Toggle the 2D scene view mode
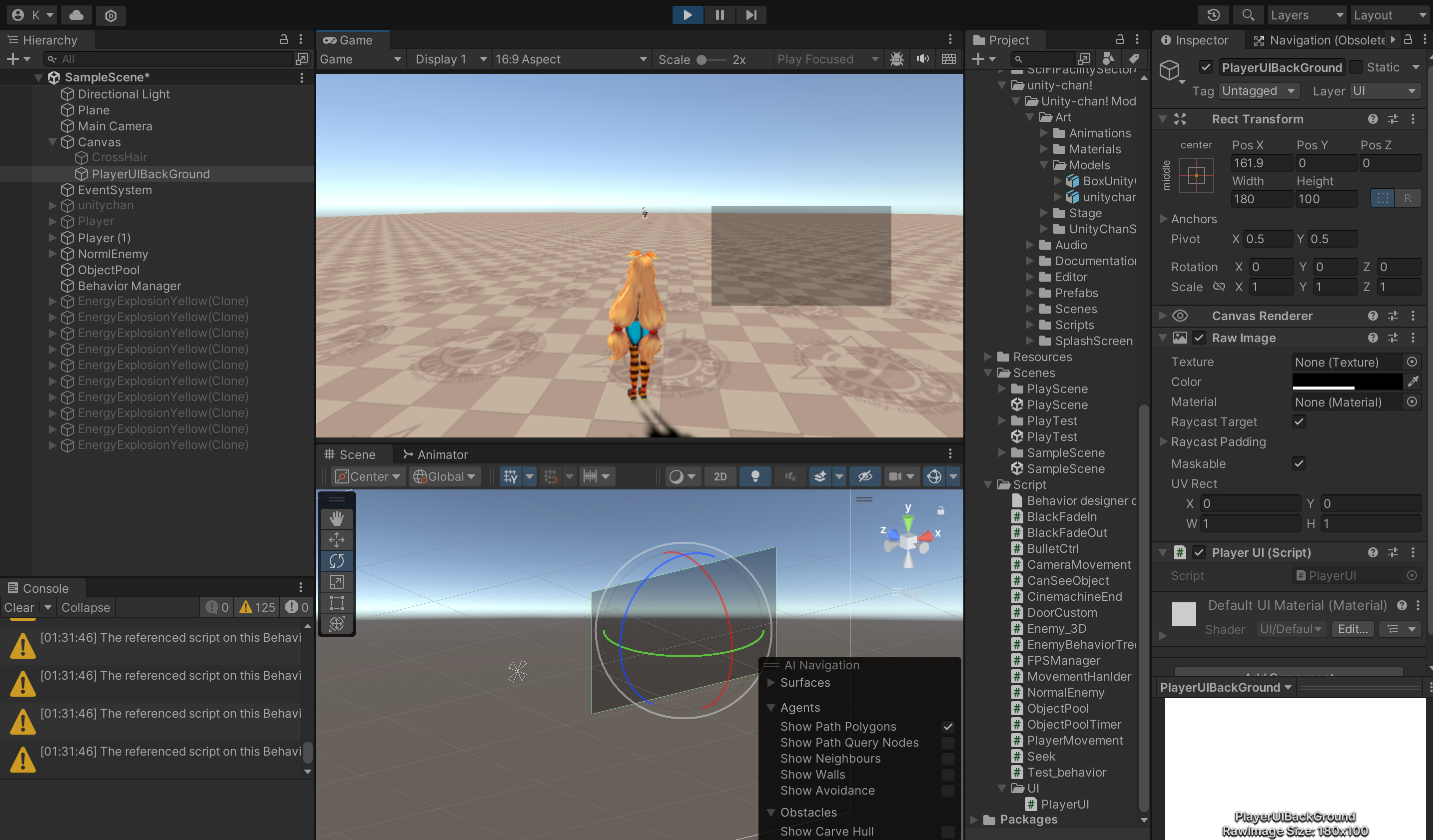The image size is (1433, 840). tap(720, 476)
